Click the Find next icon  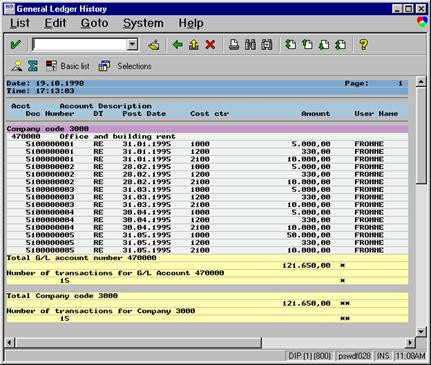click(x=267, y=44)
